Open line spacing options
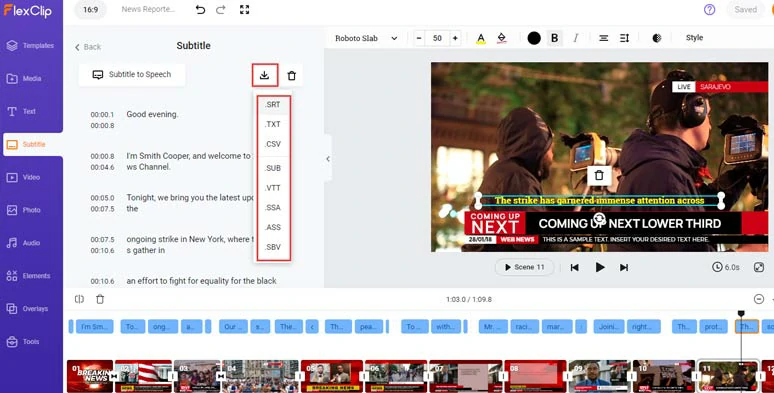 [624, 38]
